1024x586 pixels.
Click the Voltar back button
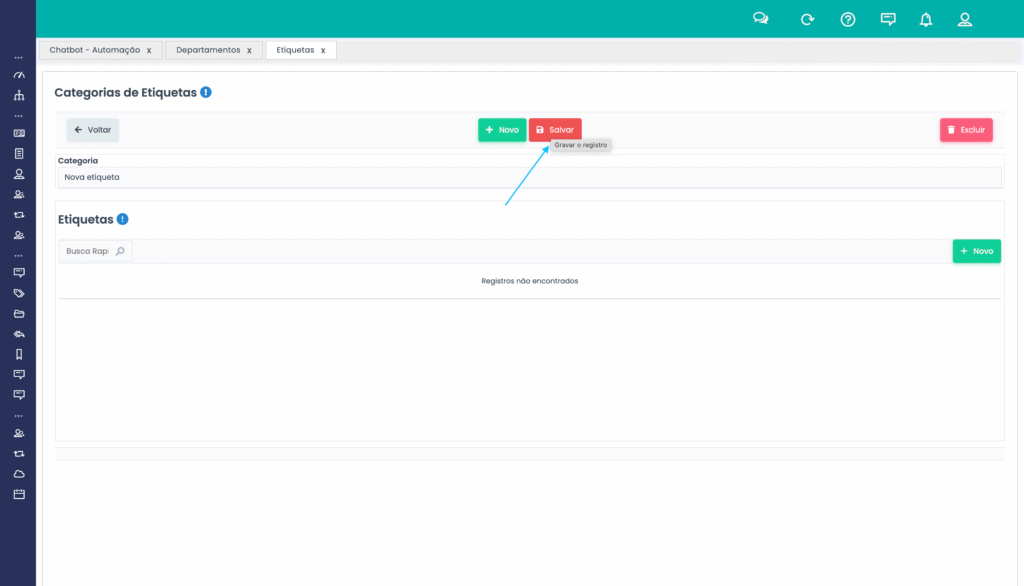point(93,130)
